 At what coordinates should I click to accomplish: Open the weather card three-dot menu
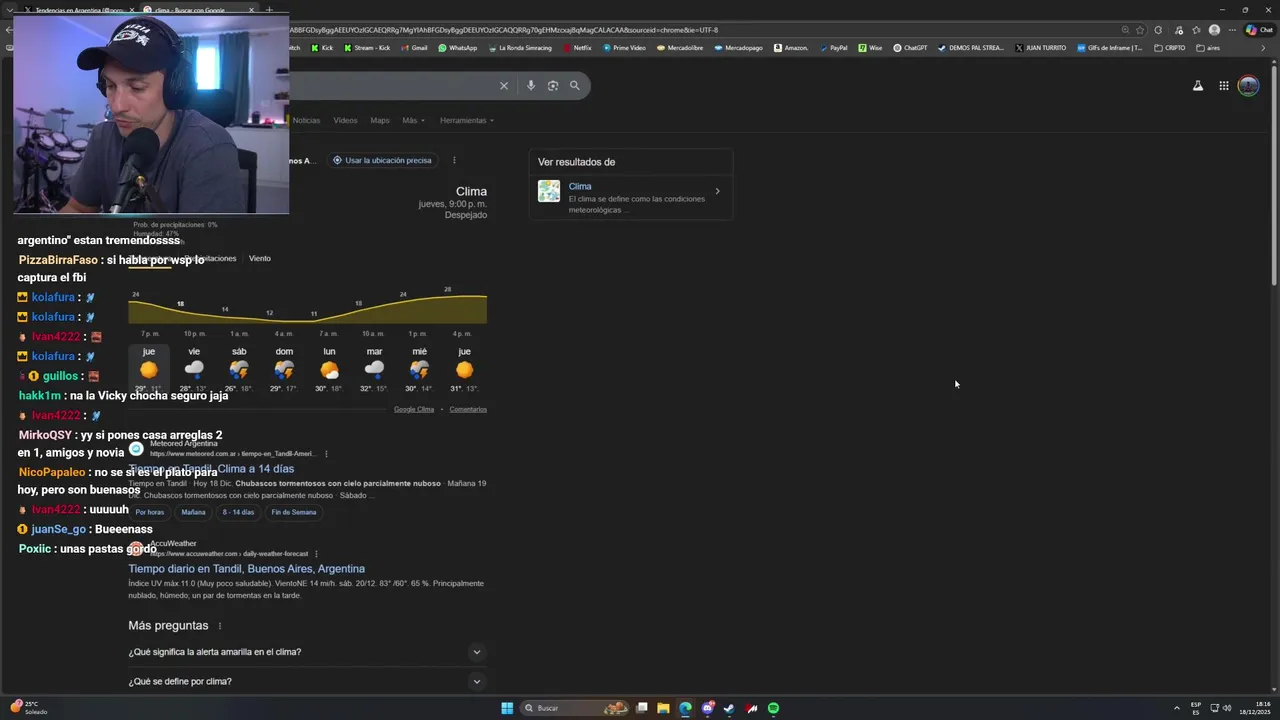(x=454, y=160)
